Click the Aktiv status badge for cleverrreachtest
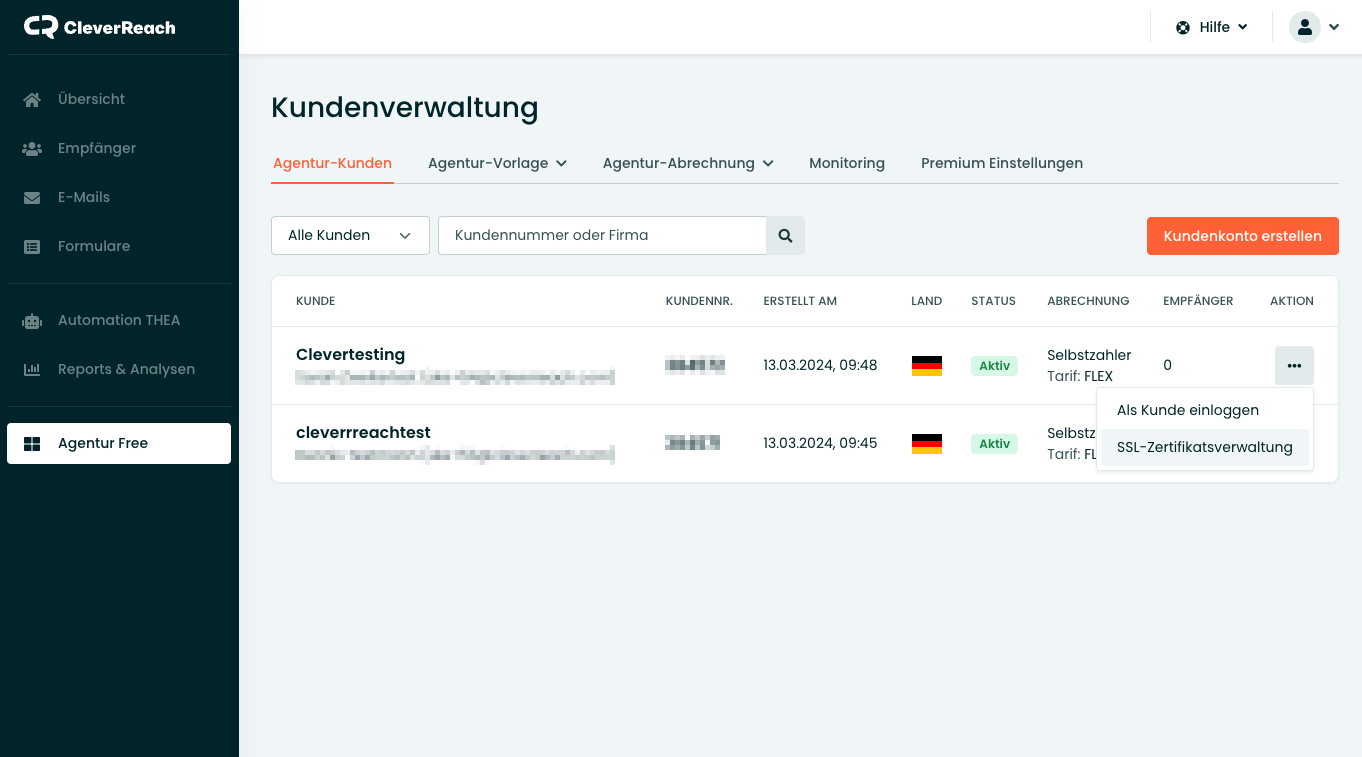 click(994, 443)
